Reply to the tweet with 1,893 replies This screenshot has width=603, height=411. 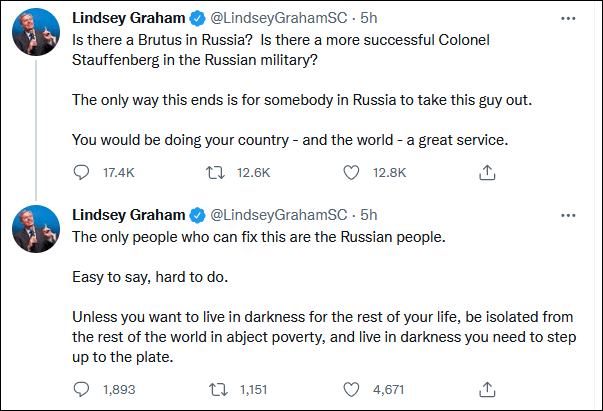82,387
